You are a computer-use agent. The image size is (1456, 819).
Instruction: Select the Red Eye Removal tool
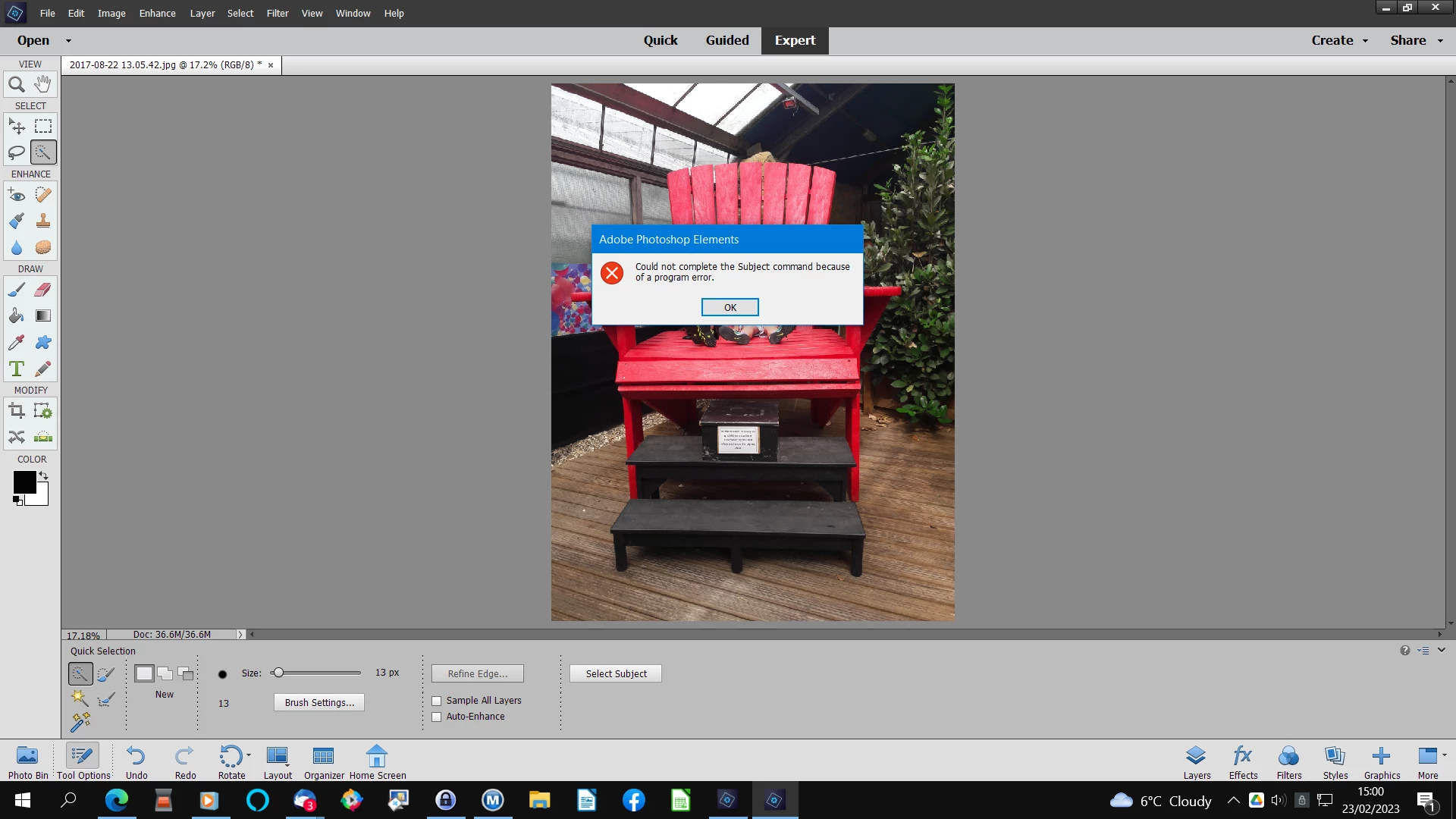16,195
